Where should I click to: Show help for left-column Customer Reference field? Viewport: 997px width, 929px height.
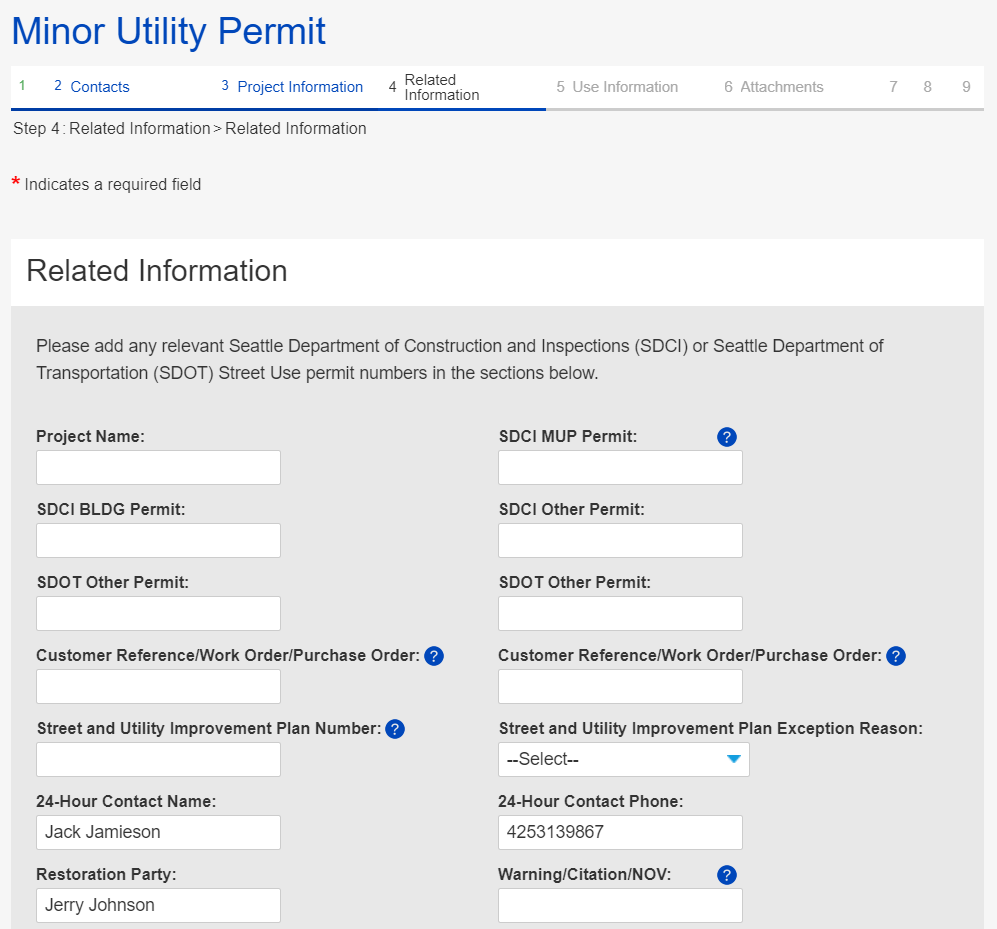[433, 656]
